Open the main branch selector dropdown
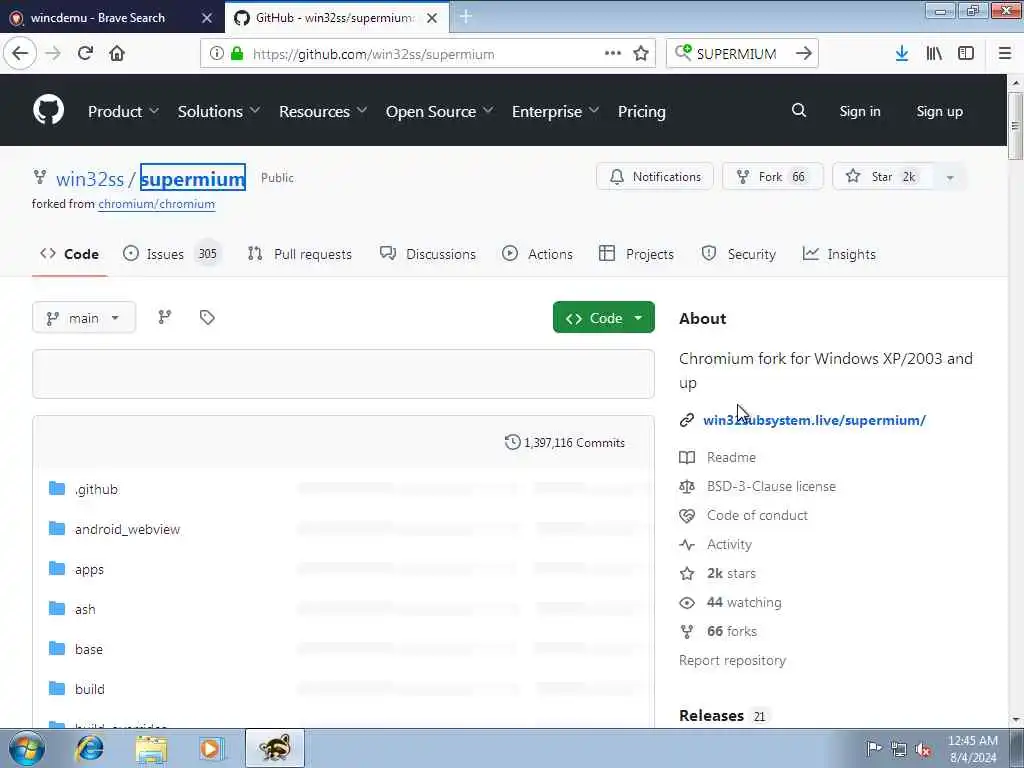This screenshot has height=768, width=1024. pyautogui.click(x=84, y=317)
